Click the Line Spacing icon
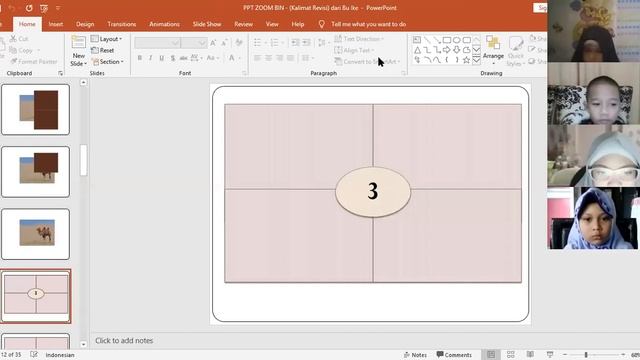The height and width of the screenshot is (360, 640). click(322, 42)
